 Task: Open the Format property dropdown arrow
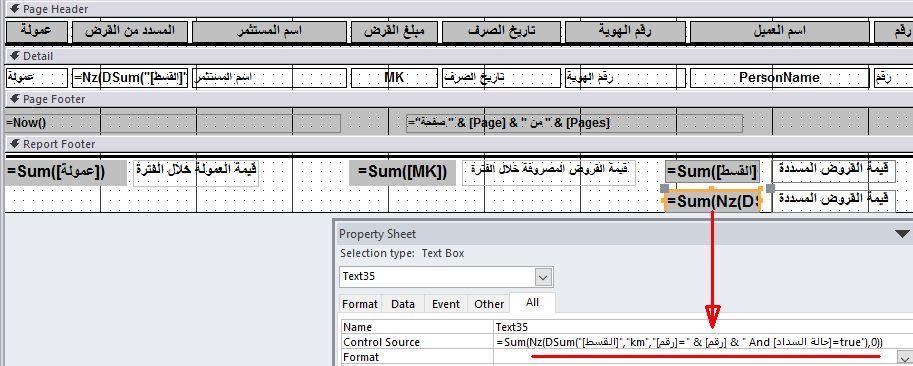click(x=905, y=358)
